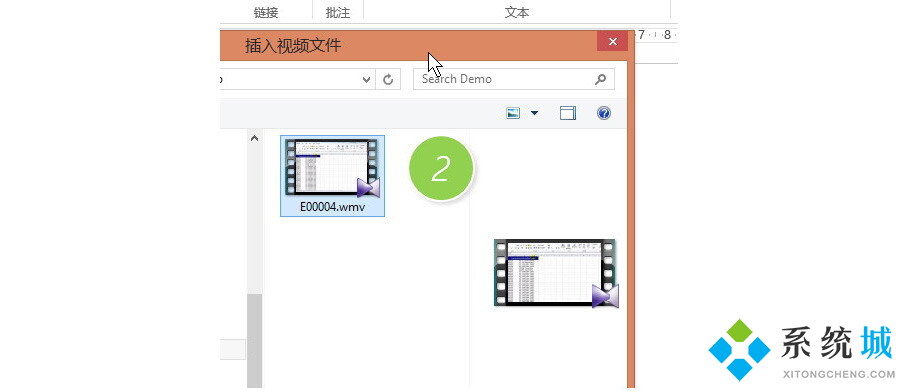Click the 系统城 logo watermark
This screenshot has width=900, height=392.
click(802, 350)
